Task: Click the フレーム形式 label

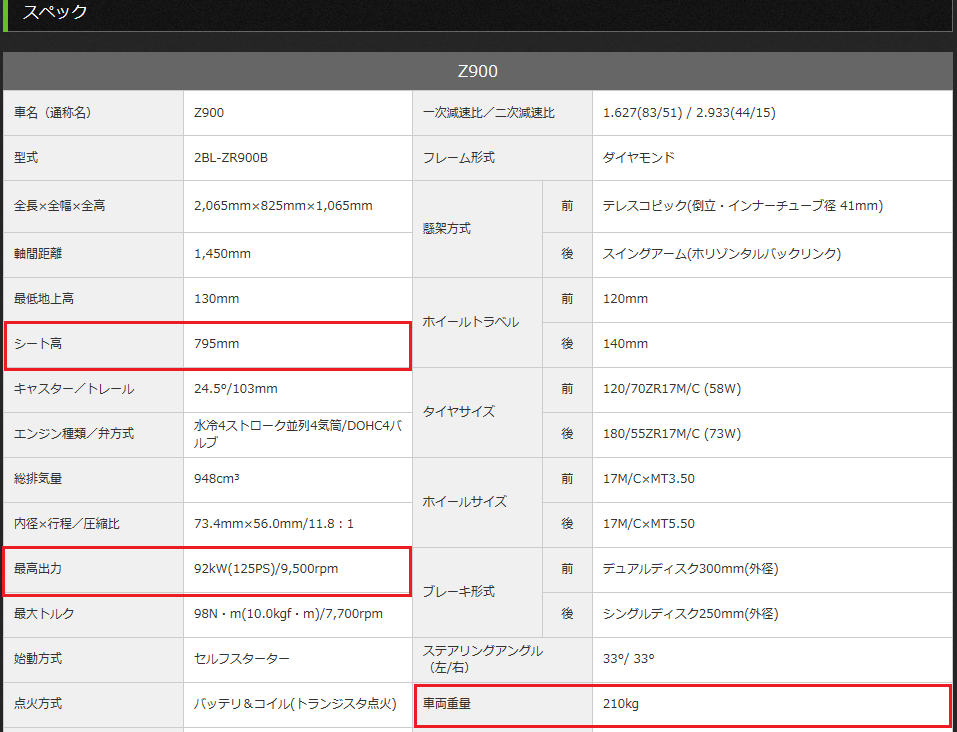Action: [459, 158]
